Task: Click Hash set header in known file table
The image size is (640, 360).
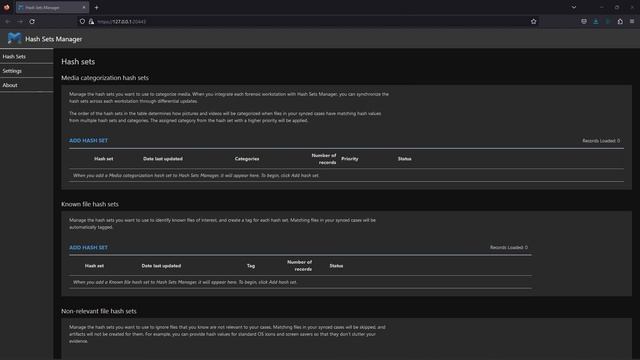Action: click(x=94, y=266)
